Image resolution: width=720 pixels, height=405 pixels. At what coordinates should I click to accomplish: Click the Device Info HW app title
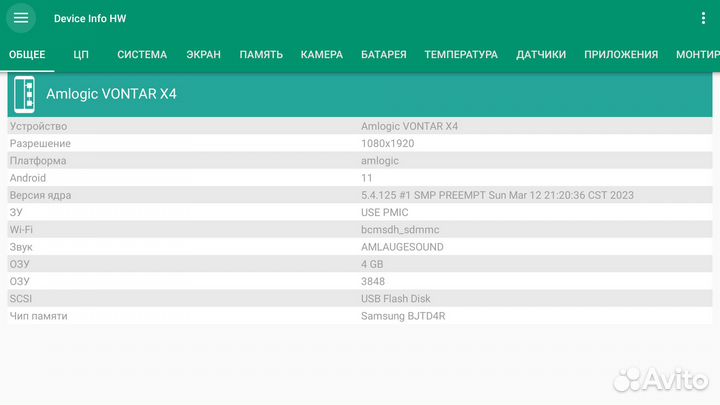pyautogui.click(x=90, y=18)
